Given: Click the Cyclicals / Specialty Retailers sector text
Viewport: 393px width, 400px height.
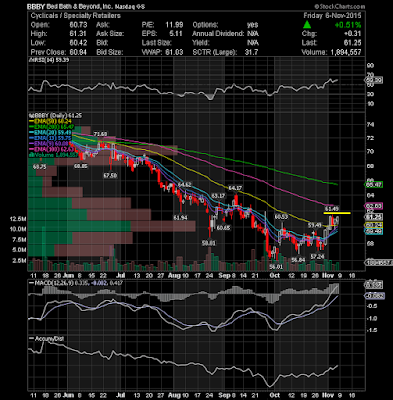Looking at the screenshot, I should pos(75,16).
